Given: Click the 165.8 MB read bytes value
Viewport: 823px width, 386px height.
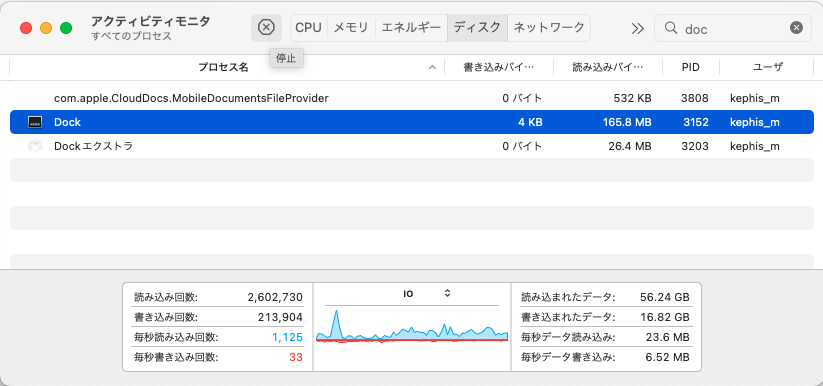Looking at the screenshot, I should pyautogui.click(x=627, y=122).
